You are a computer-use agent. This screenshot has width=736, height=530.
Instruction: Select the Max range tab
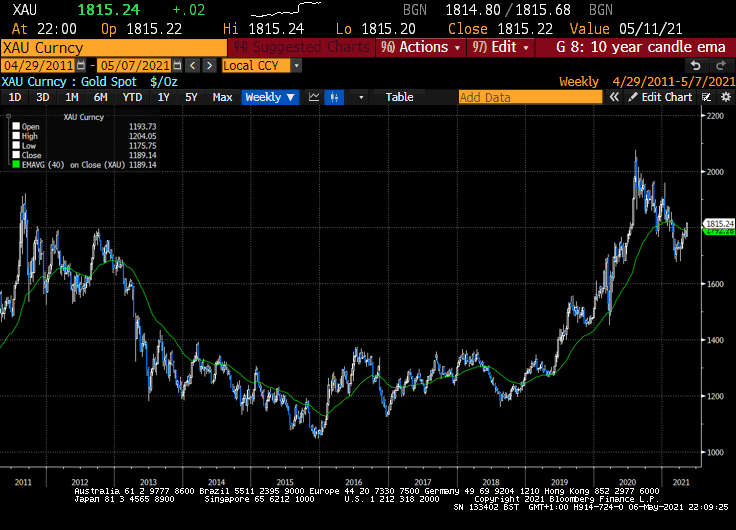(x=222, y=97)
